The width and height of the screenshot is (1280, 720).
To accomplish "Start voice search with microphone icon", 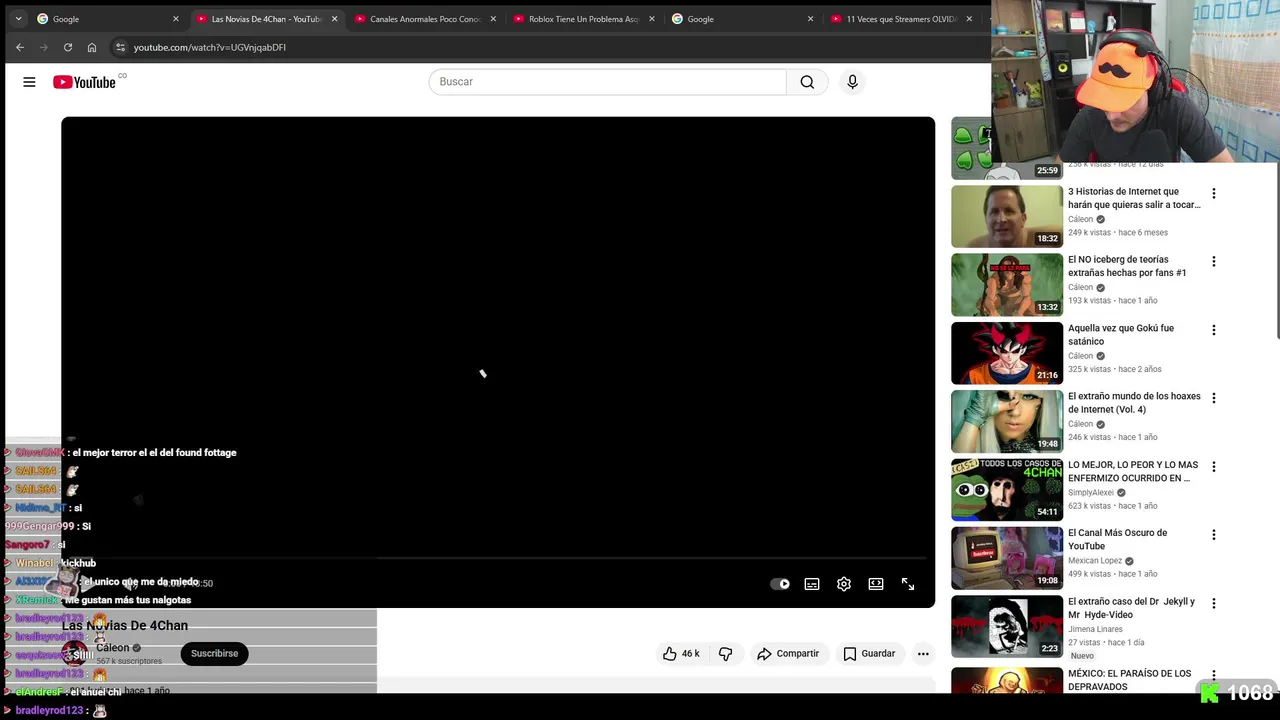I will (x=852, y=82).
